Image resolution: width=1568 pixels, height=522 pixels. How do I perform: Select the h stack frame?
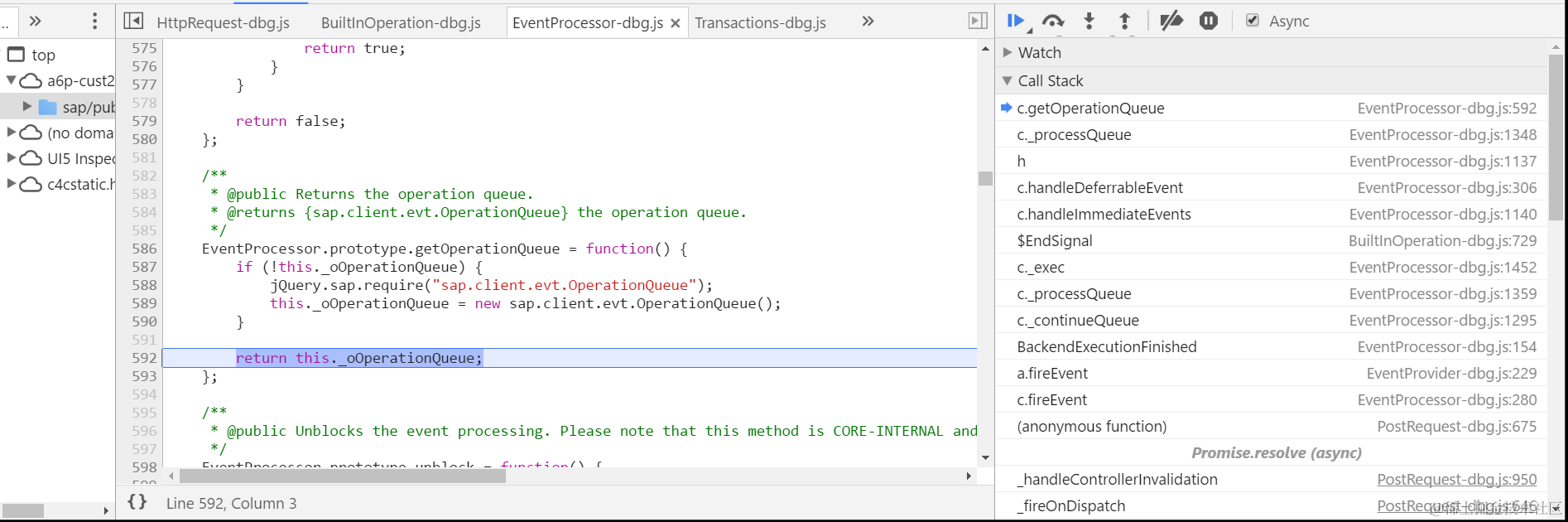coord(1271,161)
